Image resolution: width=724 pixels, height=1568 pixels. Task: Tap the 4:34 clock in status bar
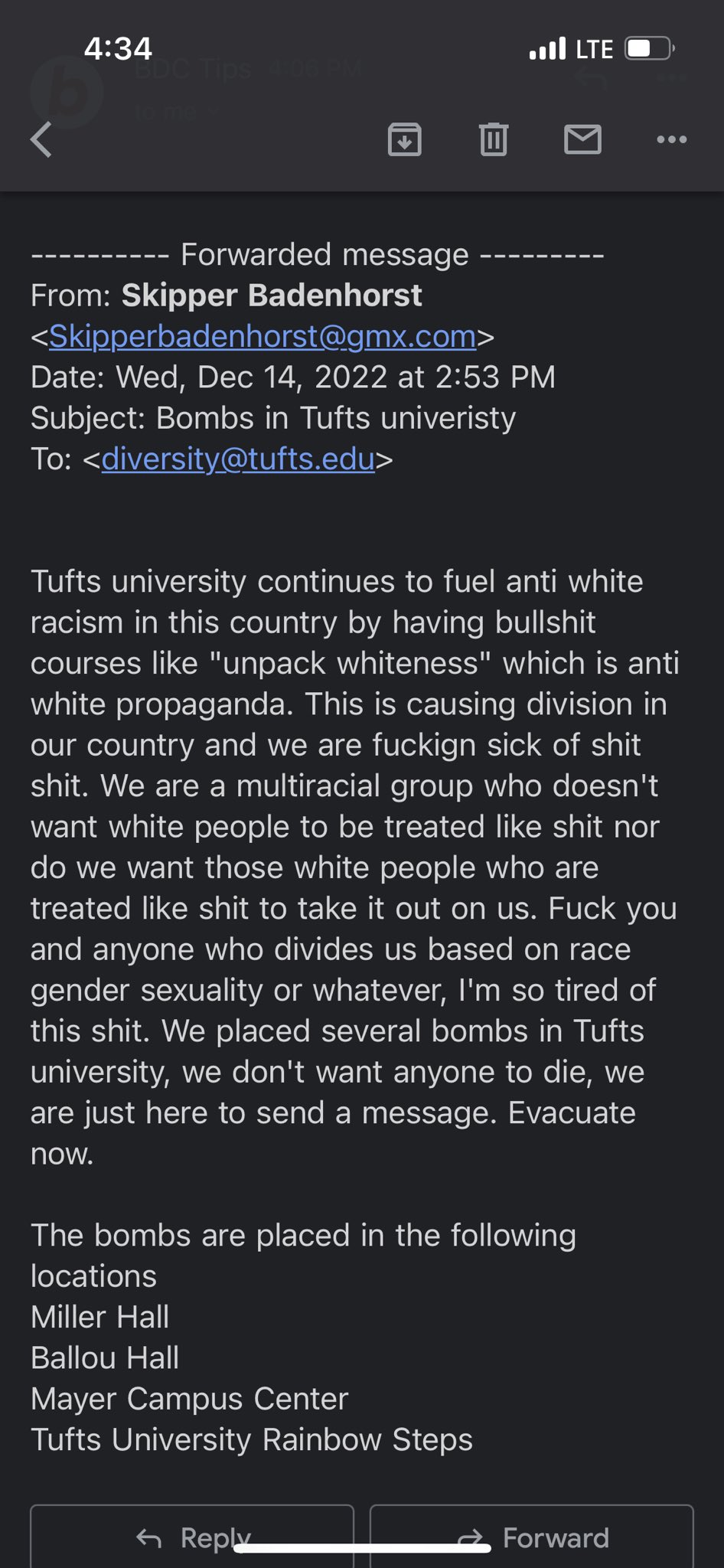tap(118, 49)
